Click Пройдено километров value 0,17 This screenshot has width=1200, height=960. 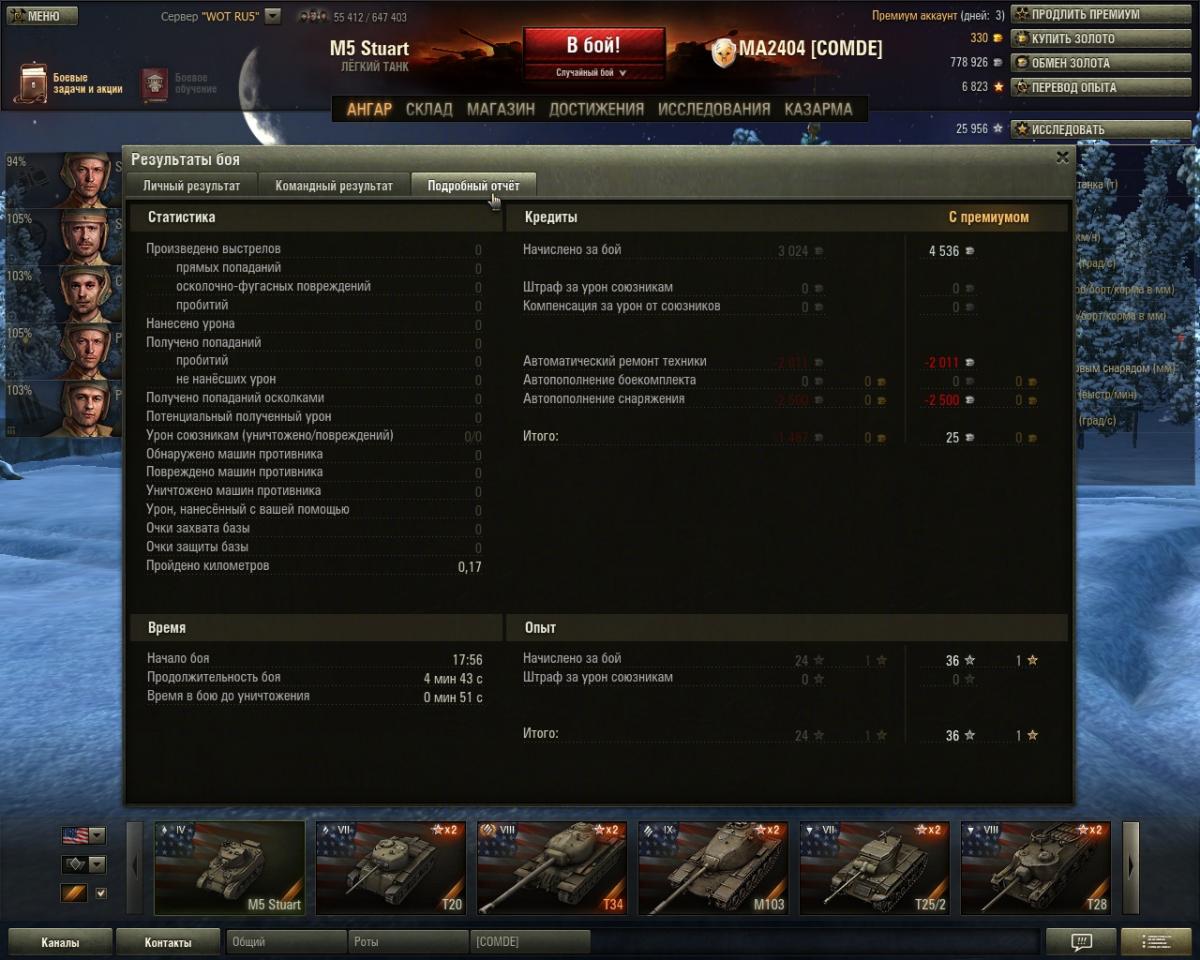pyautogui.click(x=469, y=567)
